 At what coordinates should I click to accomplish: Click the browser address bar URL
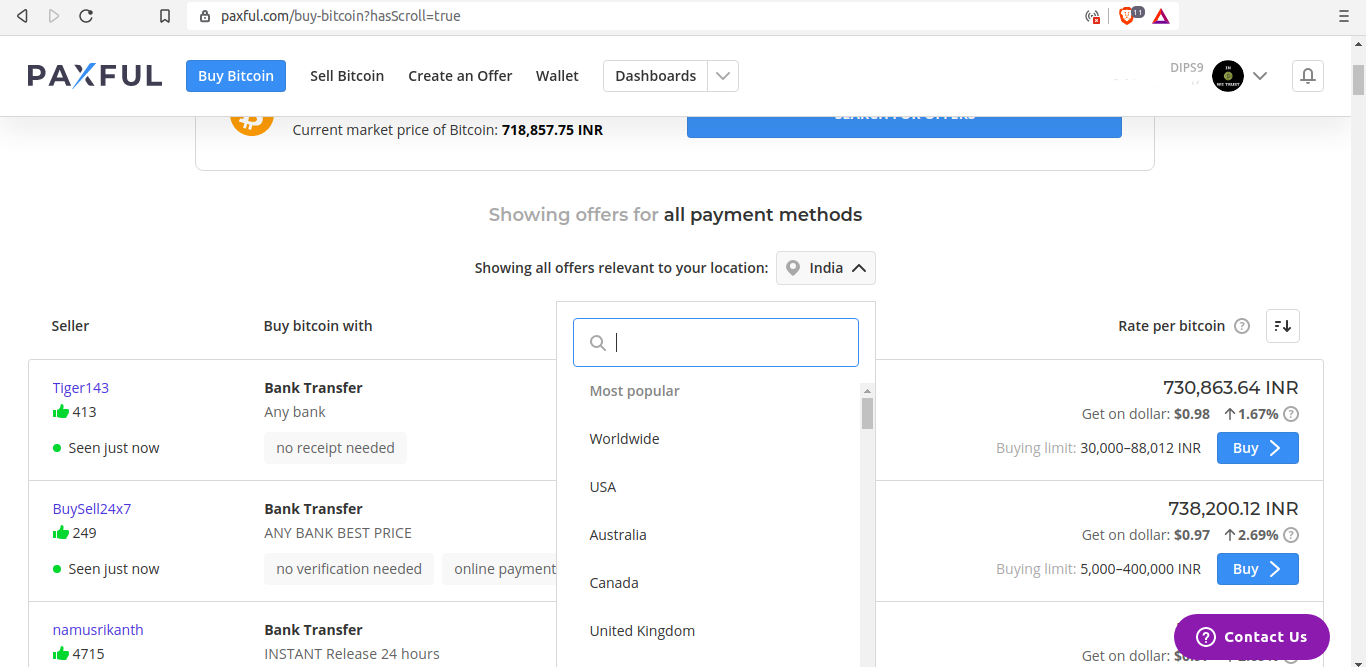[x=340, y=16]
